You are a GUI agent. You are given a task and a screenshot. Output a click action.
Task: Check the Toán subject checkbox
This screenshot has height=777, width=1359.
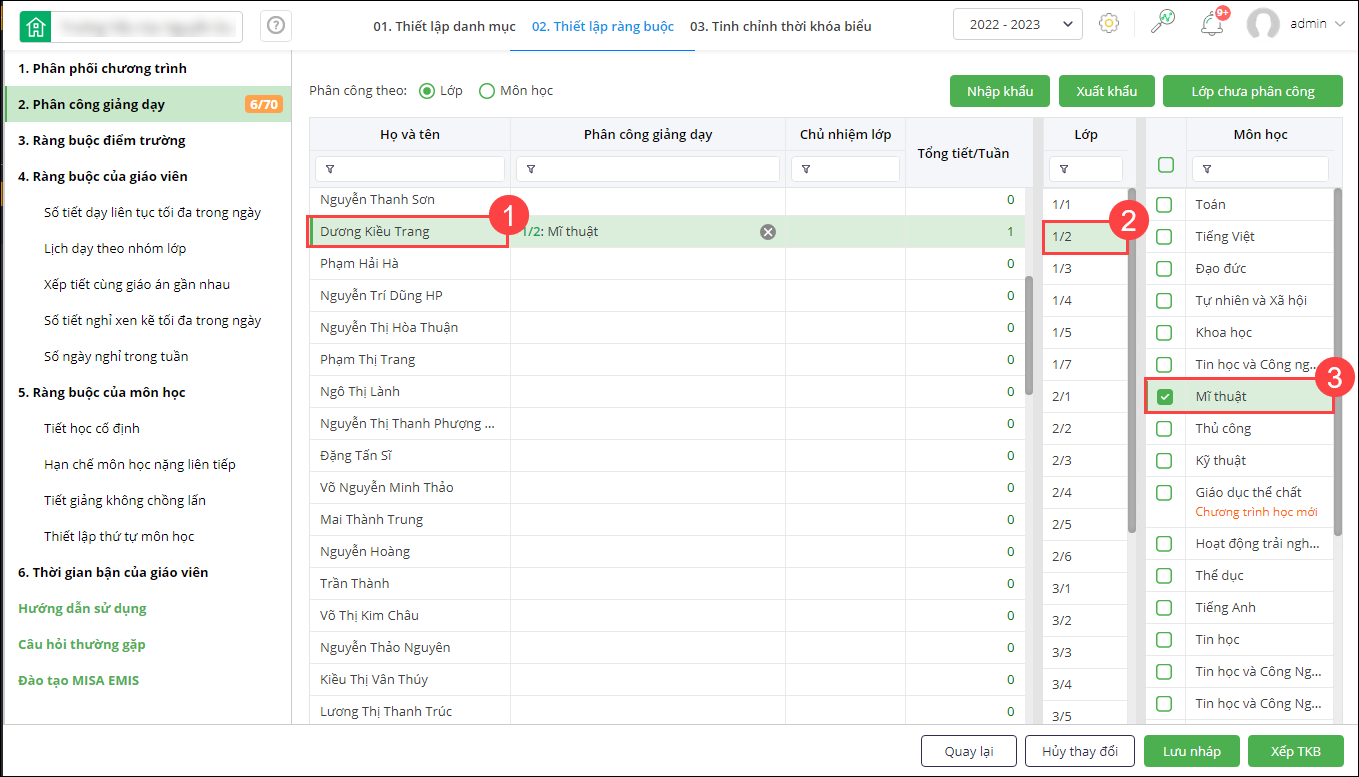pos(1165,205)
